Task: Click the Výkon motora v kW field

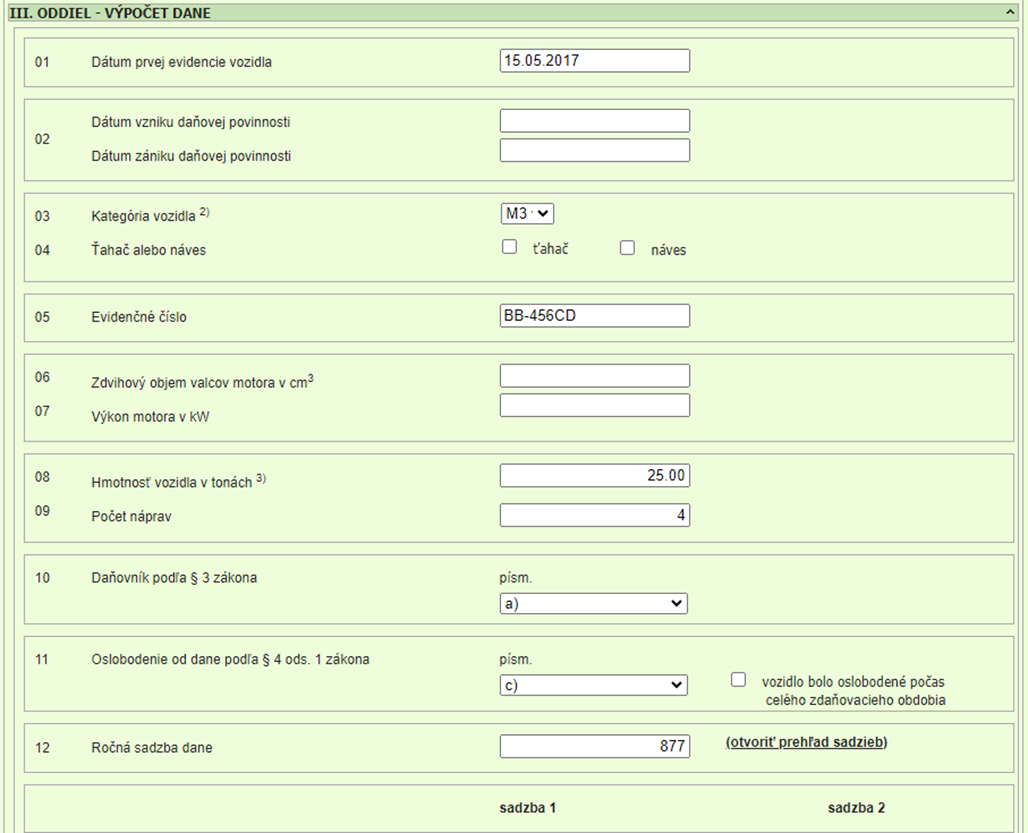Action: (x=595, y=405)
